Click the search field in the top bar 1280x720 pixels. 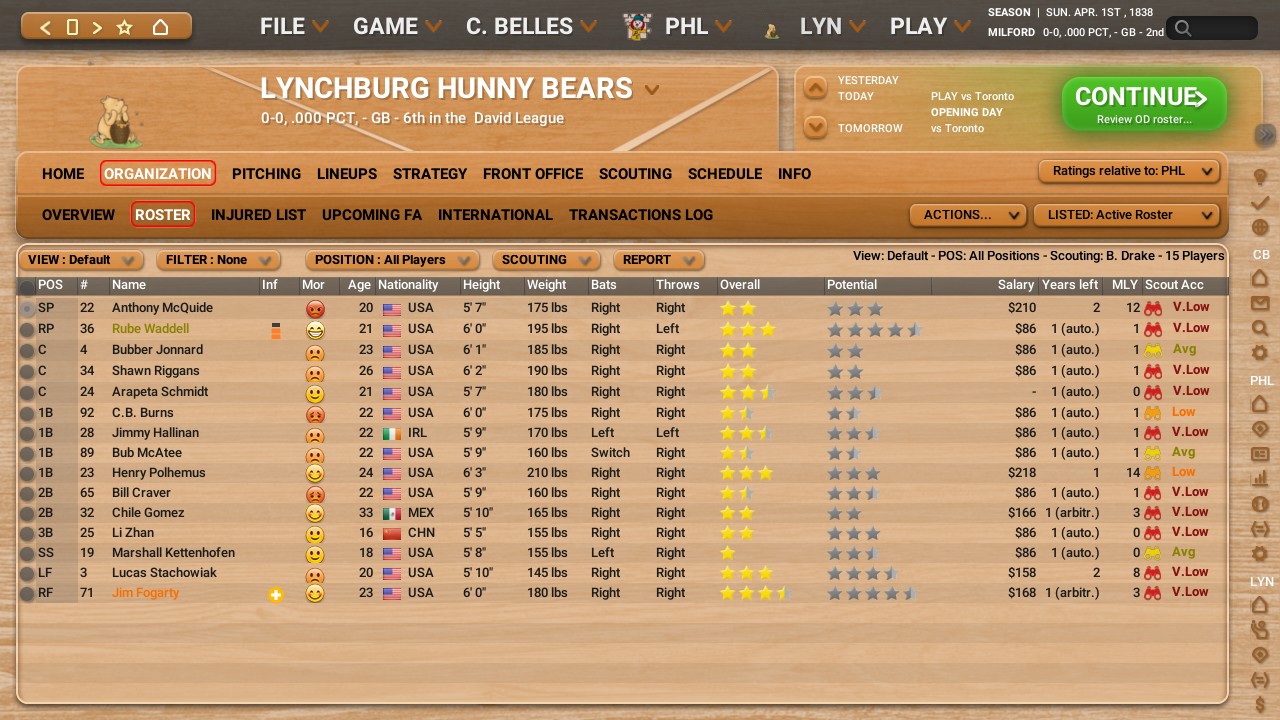[x=1211, y=29]
